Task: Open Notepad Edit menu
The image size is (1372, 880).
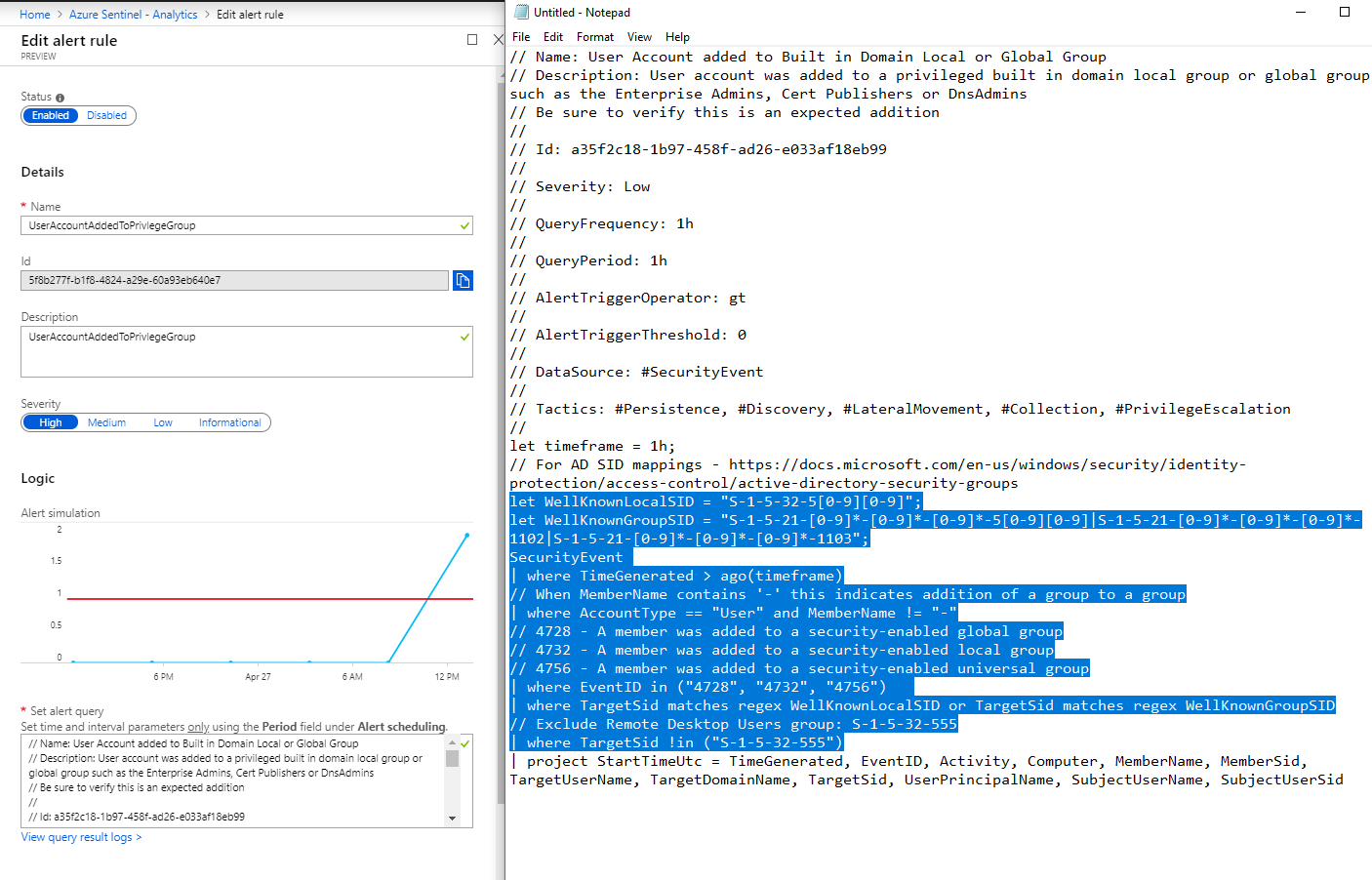Action: (x=553, y=37)
